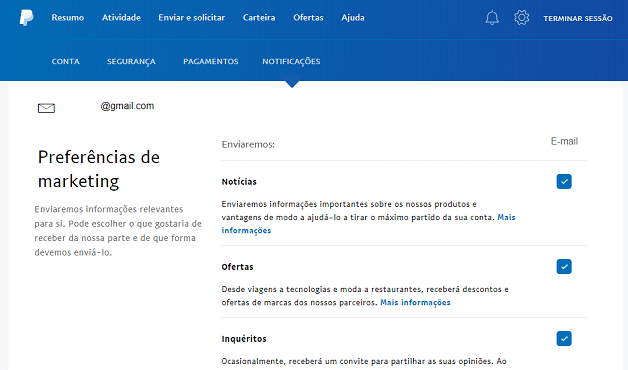
Task: Open the Atividade menu item
Action: coord(121,18)
